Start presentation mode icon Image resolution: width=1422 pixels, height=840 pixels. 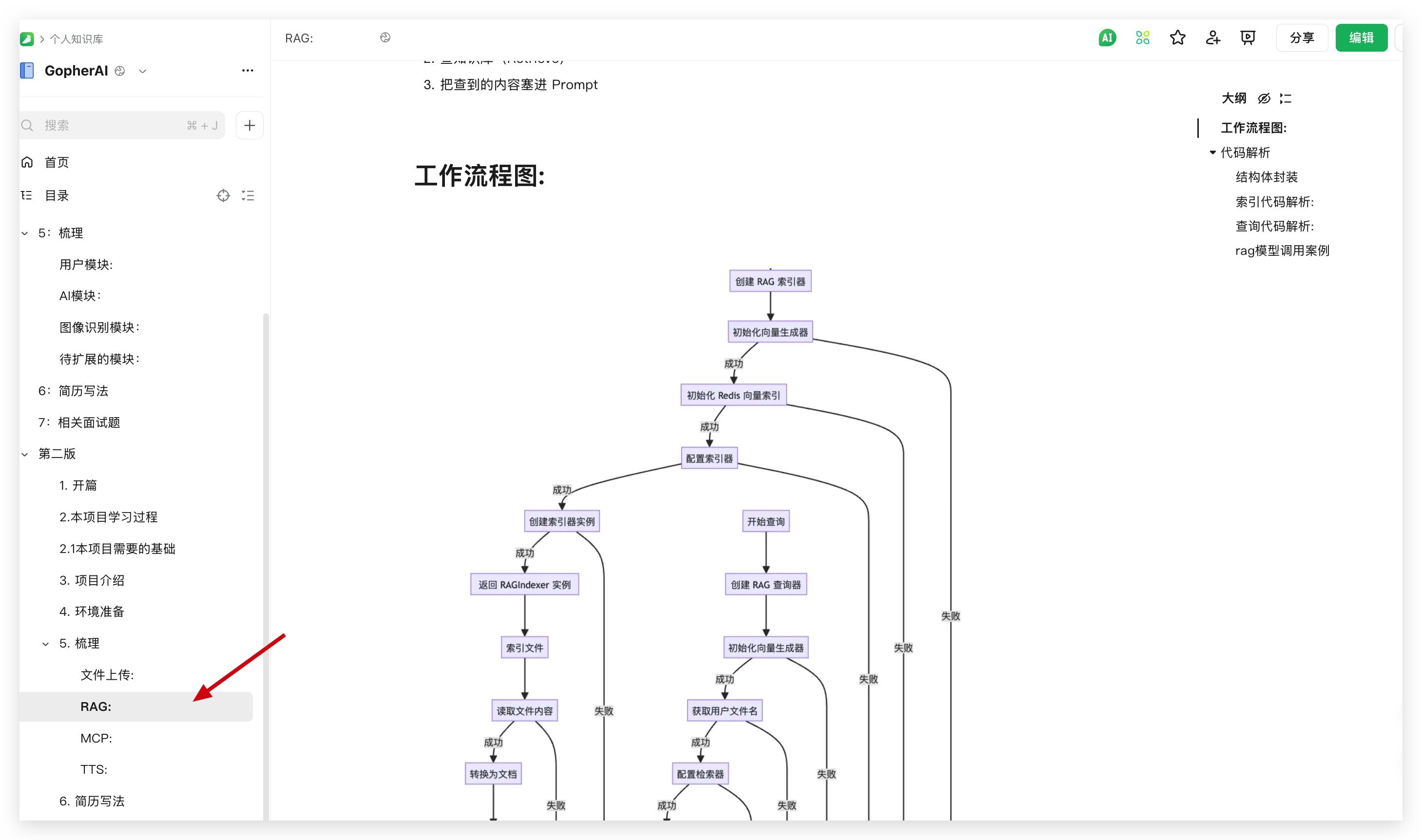[1248, 38]
